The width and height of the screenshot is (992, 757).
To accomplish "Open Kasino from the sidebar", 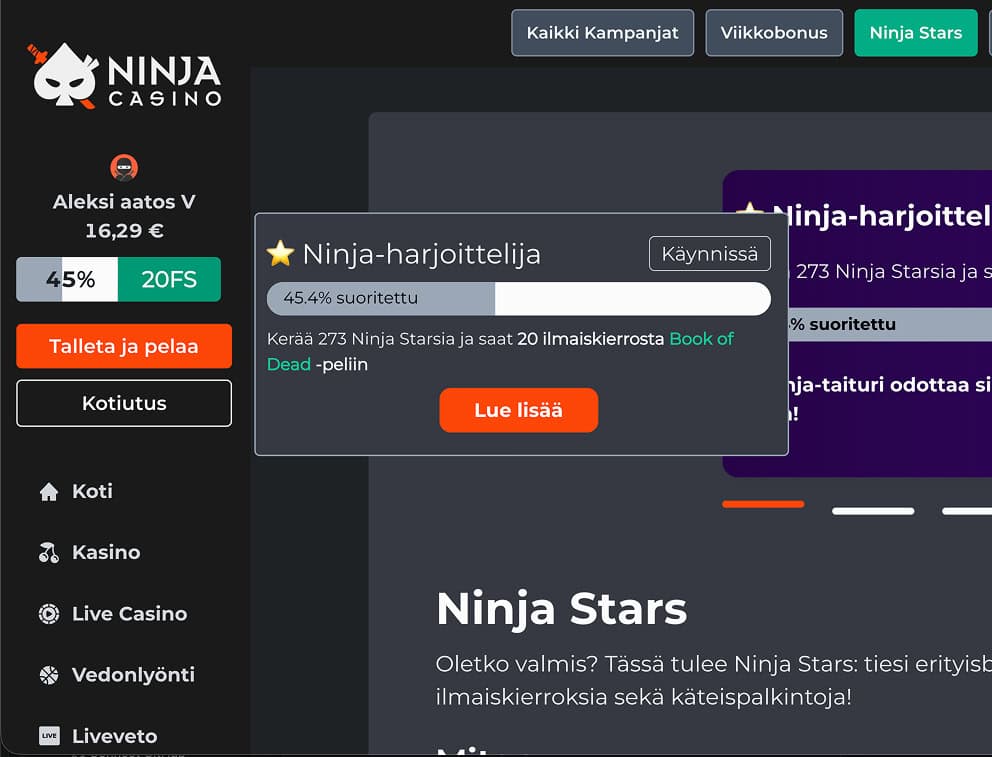I will click(106, 553).
